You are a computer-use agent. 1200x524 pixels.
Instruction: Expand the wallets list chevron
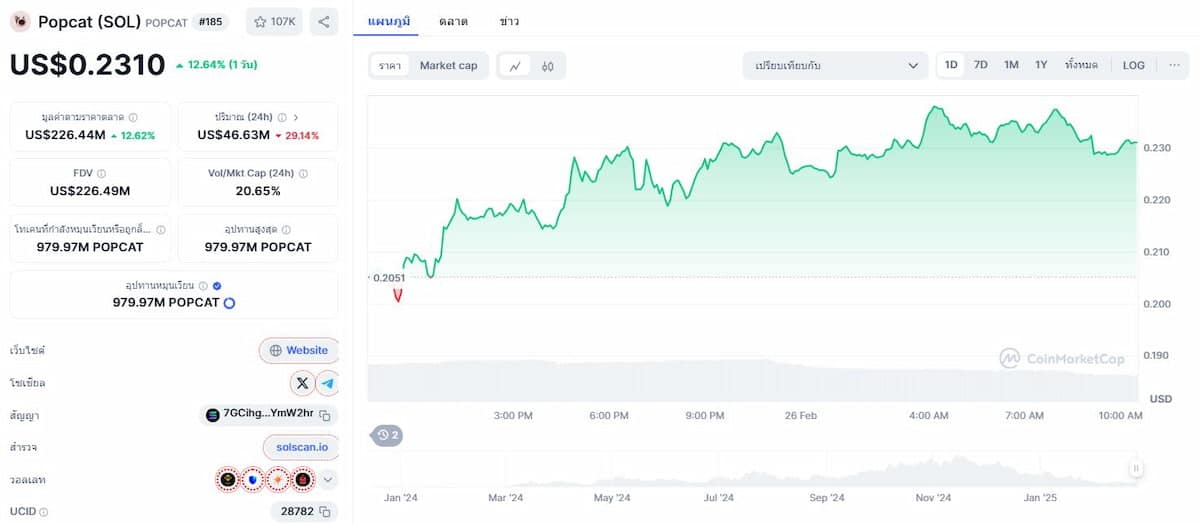(328, 479)
